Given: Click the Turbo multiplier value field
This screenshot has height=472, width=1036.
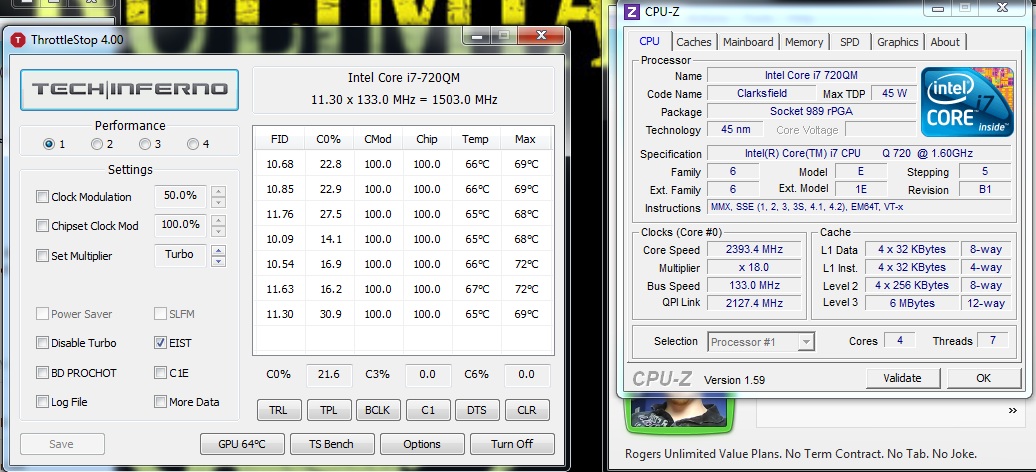Looking at the screenshot, I should tap(180, 256).
